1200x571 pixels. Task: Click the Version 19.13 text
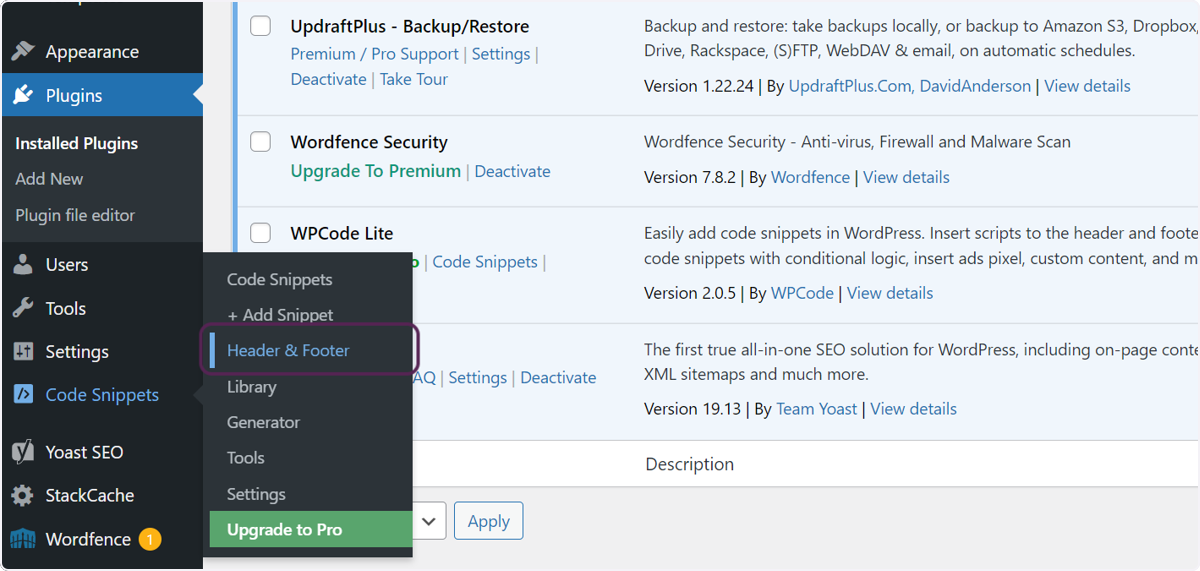tap(692, 409)
